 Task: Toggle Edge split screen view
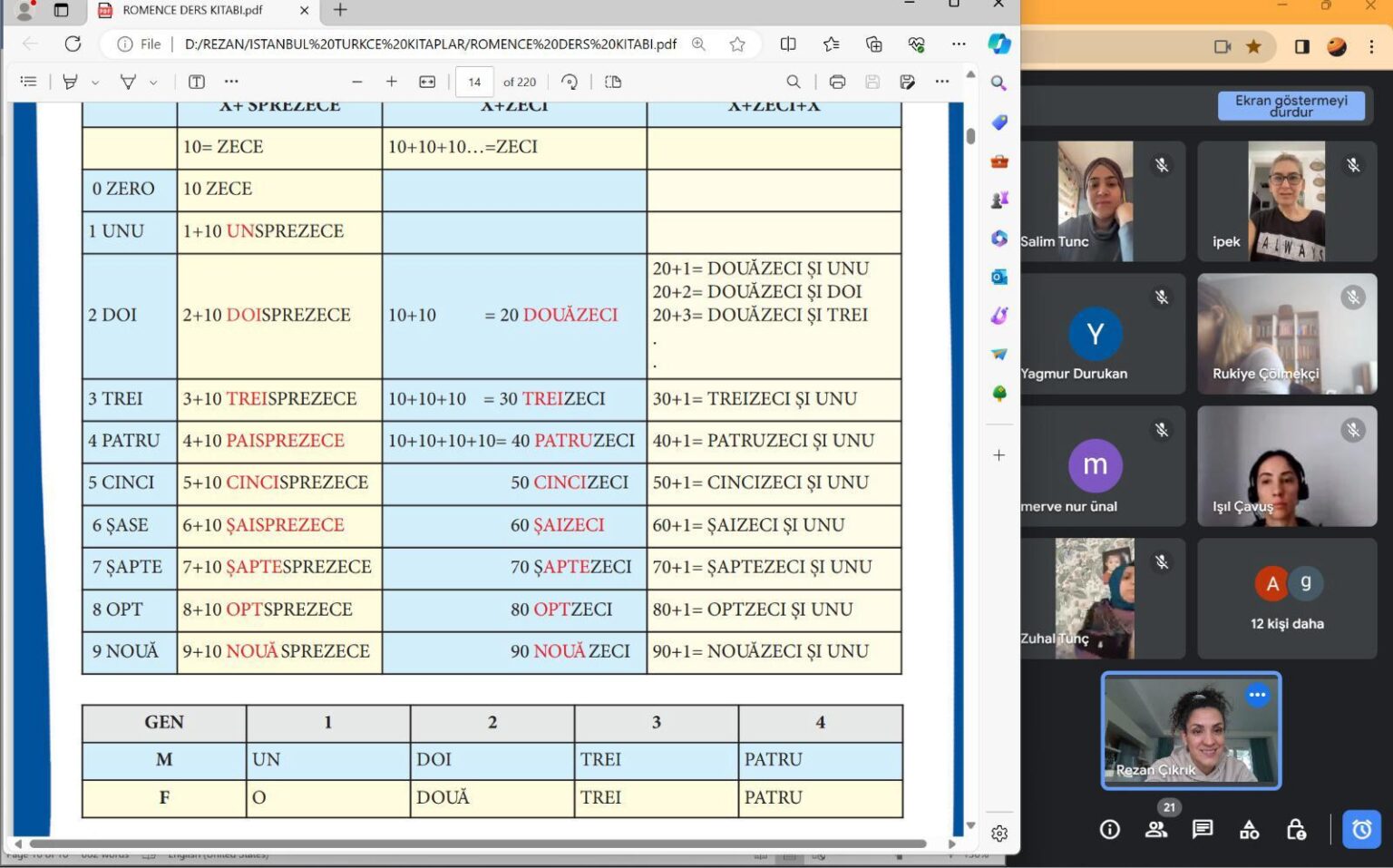pyautogui.click(x=788, y=44)
